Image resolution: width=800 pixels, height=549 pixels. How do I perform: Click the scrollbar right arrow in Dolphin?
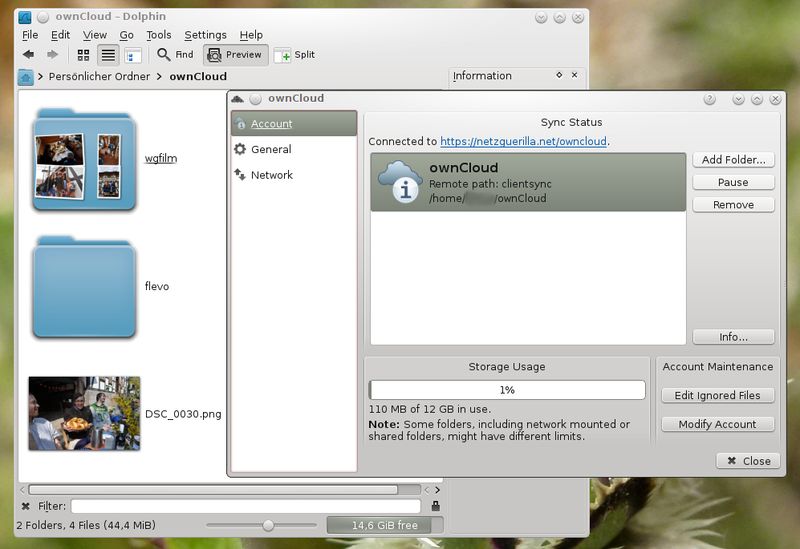point(437,490)
